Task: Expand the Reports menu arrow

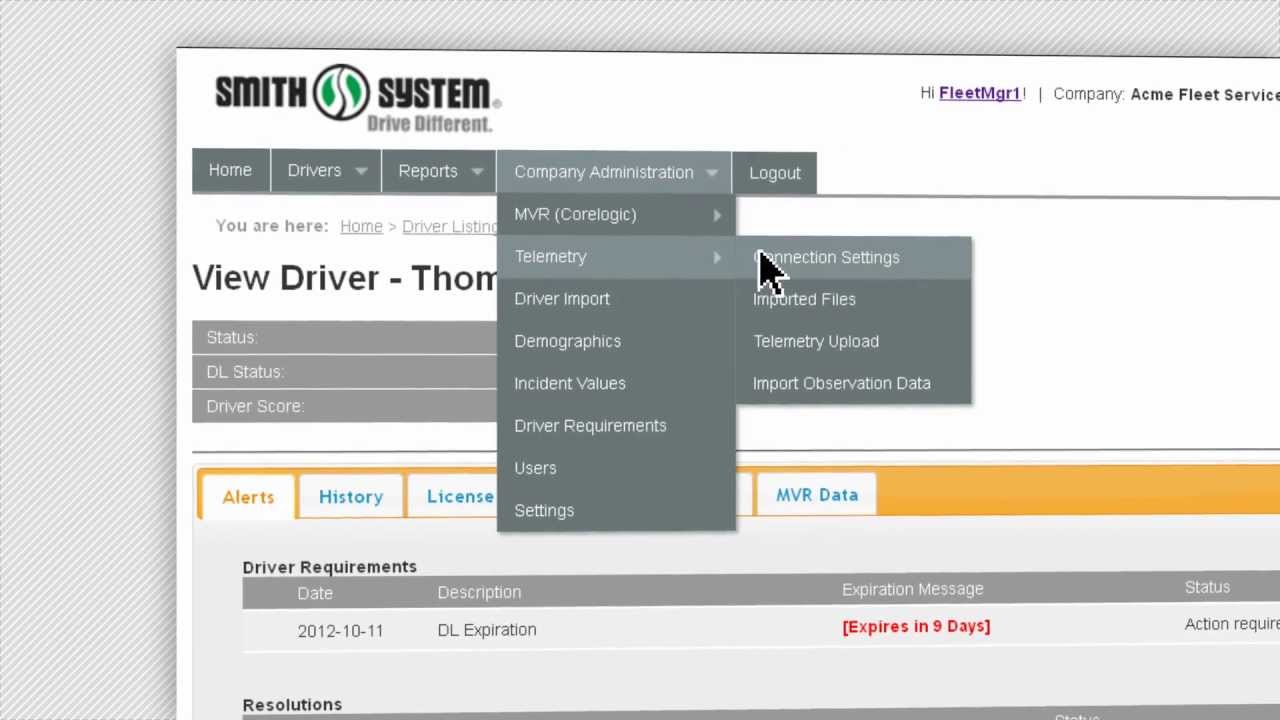Action: tap(478, 172)
